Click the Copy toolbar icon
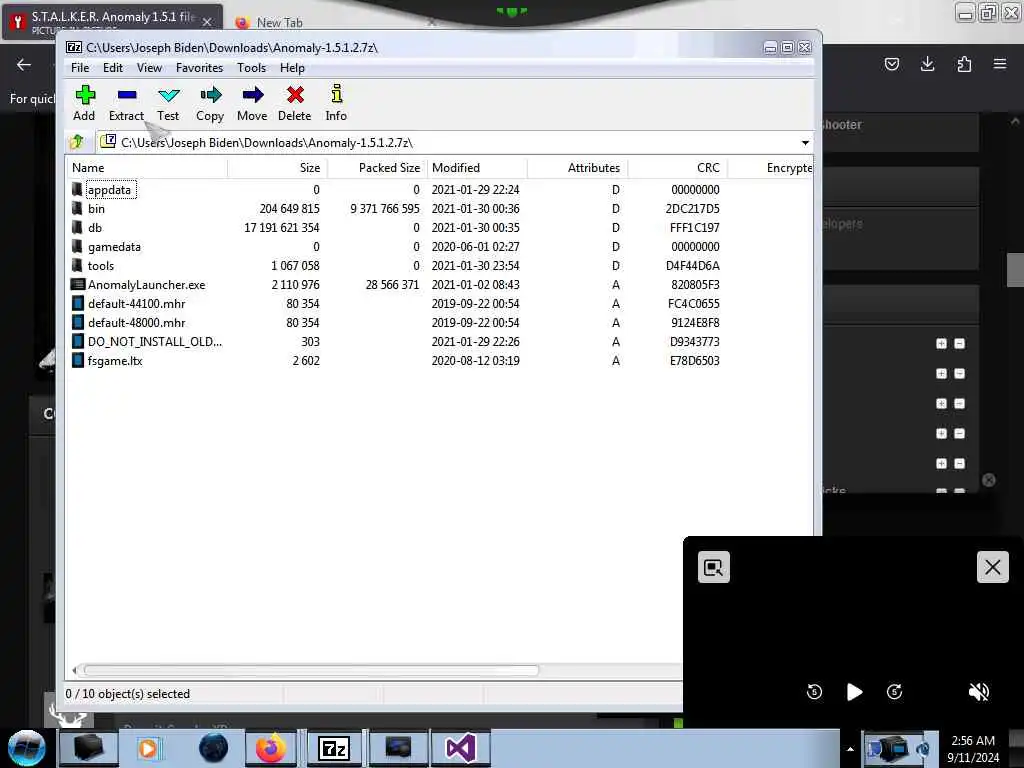This screenshot has height=768, width=1024. coord(210,103)
